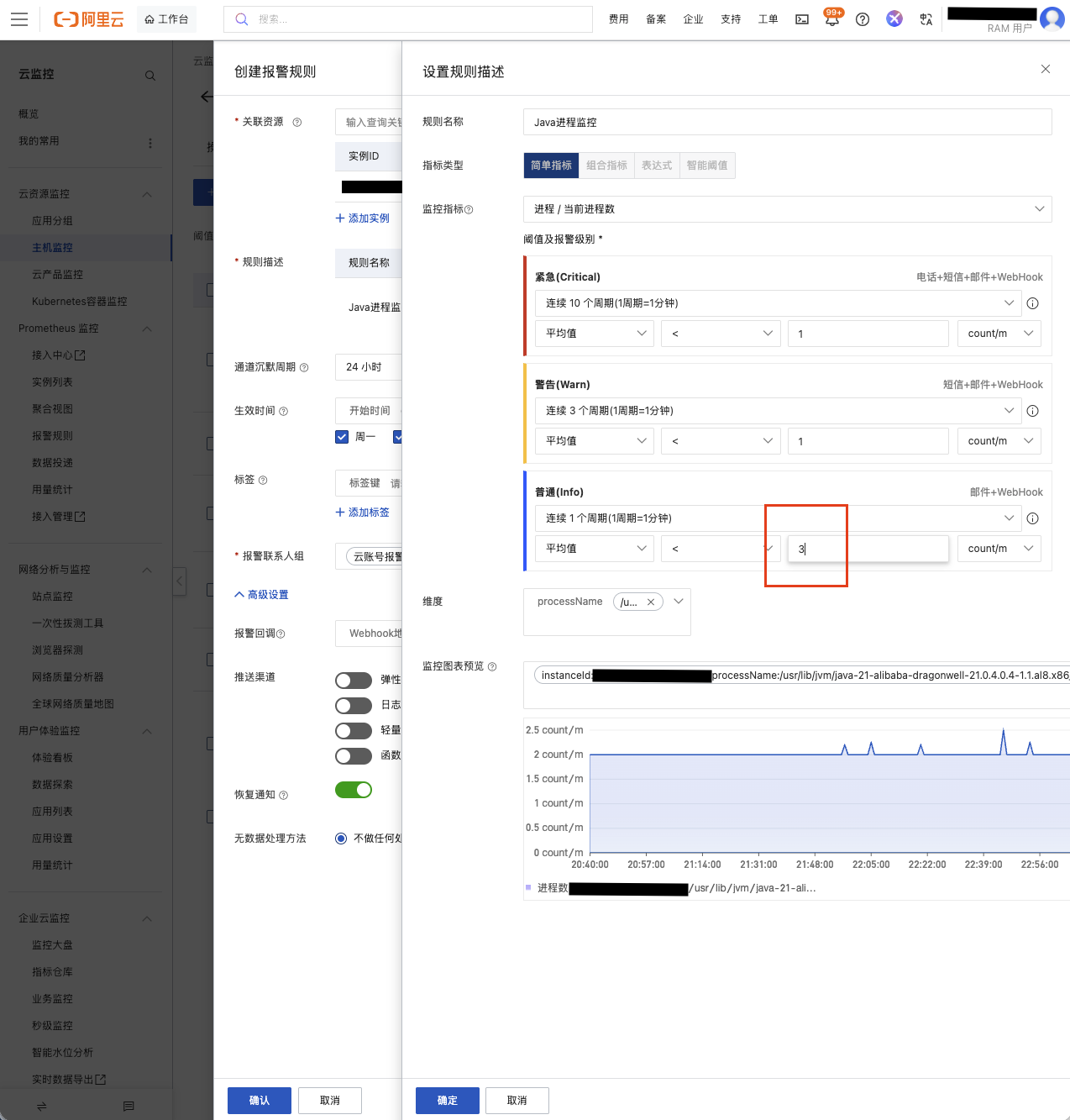Collapse the 高级设置 section
Image resolution: width=1070 pixels, height=1120 pixels.
pyautogui.click(x=261, y=594)
